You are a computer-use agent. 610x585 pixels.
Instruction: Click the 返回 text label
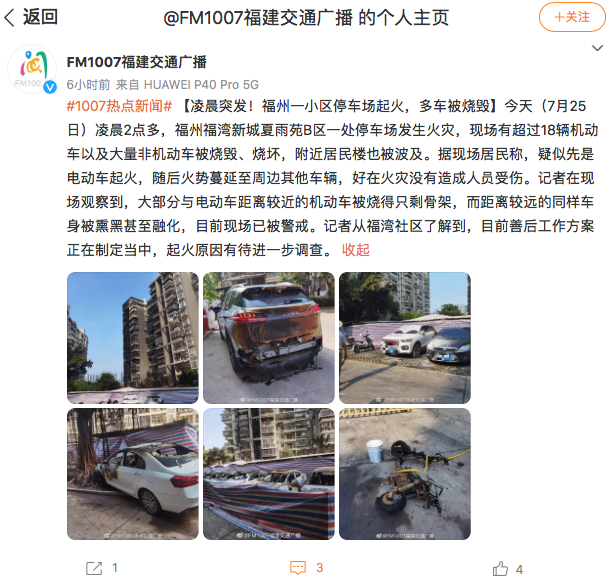pos(40,17)
